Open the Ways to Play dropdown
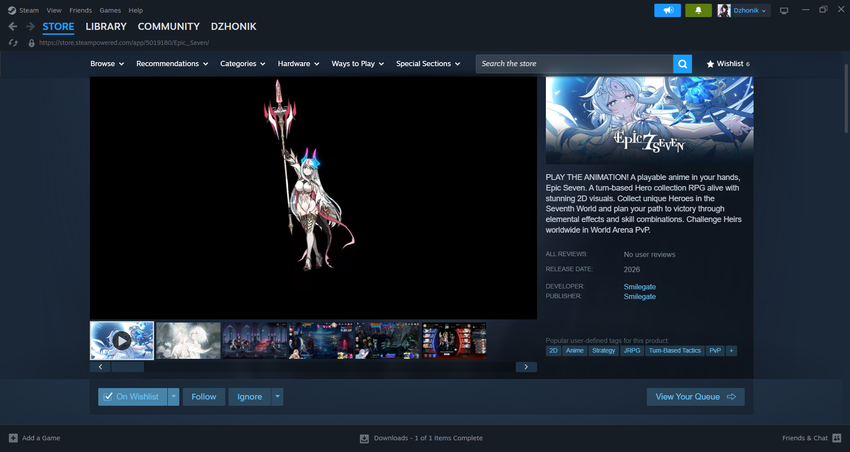Screen dimensions: 850x452 [358, 64]
